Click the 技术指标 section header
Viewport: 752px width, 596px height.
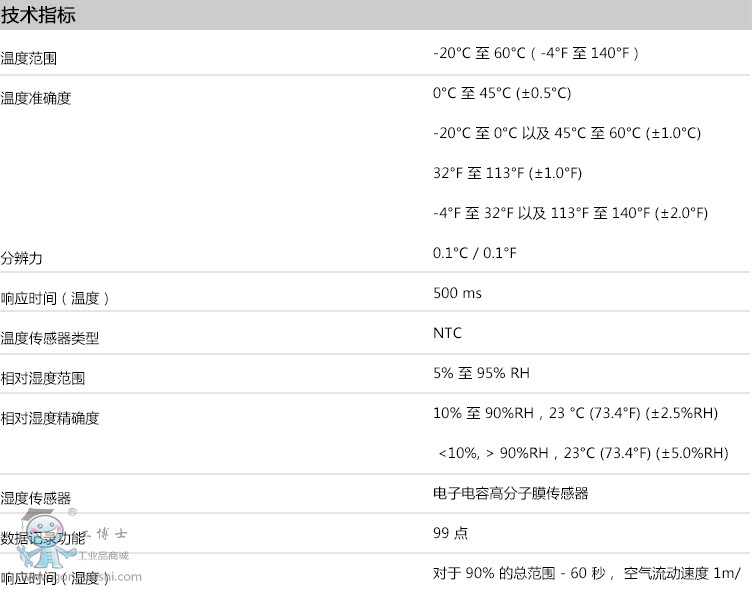(38, 15)
